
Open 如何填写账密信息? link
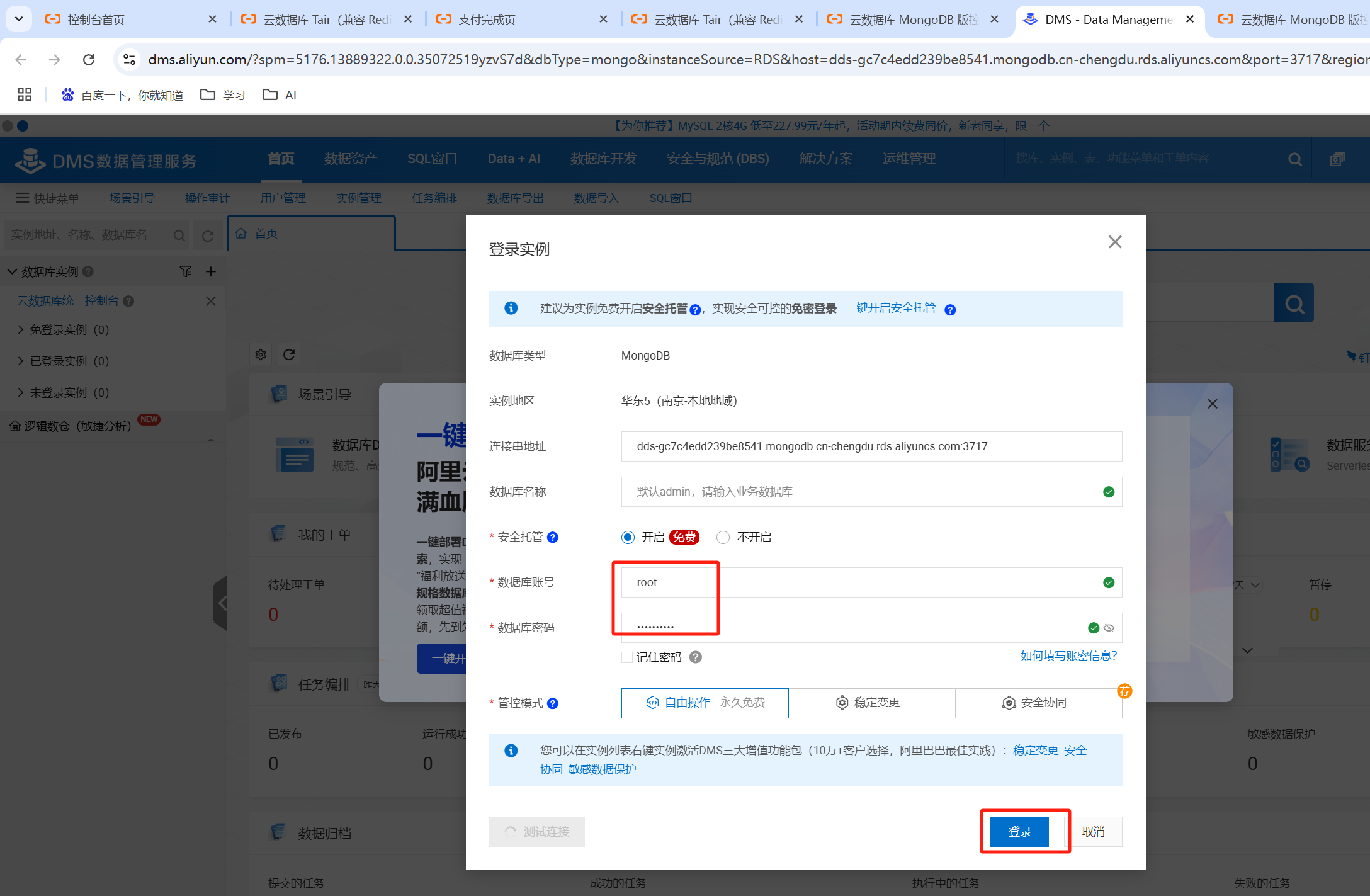click(x=1069, y=656)
